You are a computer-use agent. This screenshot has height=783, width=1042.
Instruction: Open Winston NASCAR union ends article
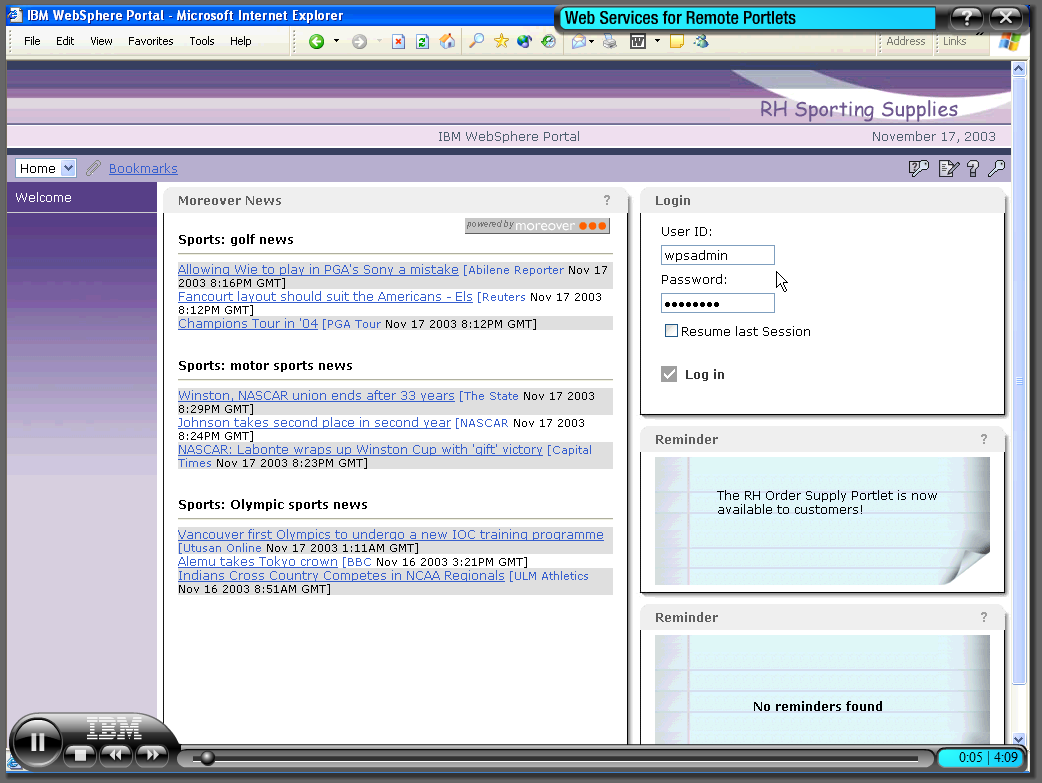point(316,395)
